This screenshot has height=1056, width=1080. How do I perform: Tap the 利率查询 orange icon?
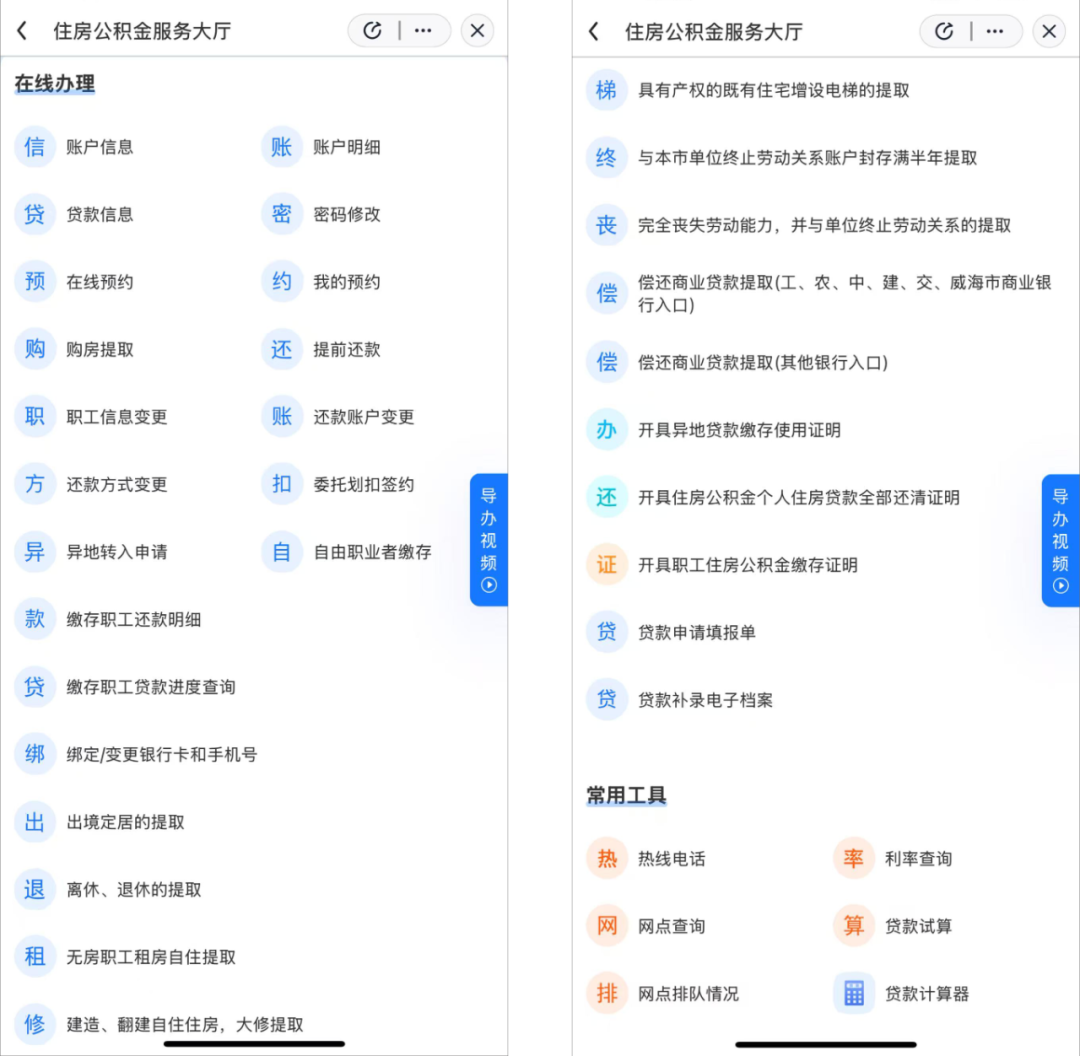point(853,858)
